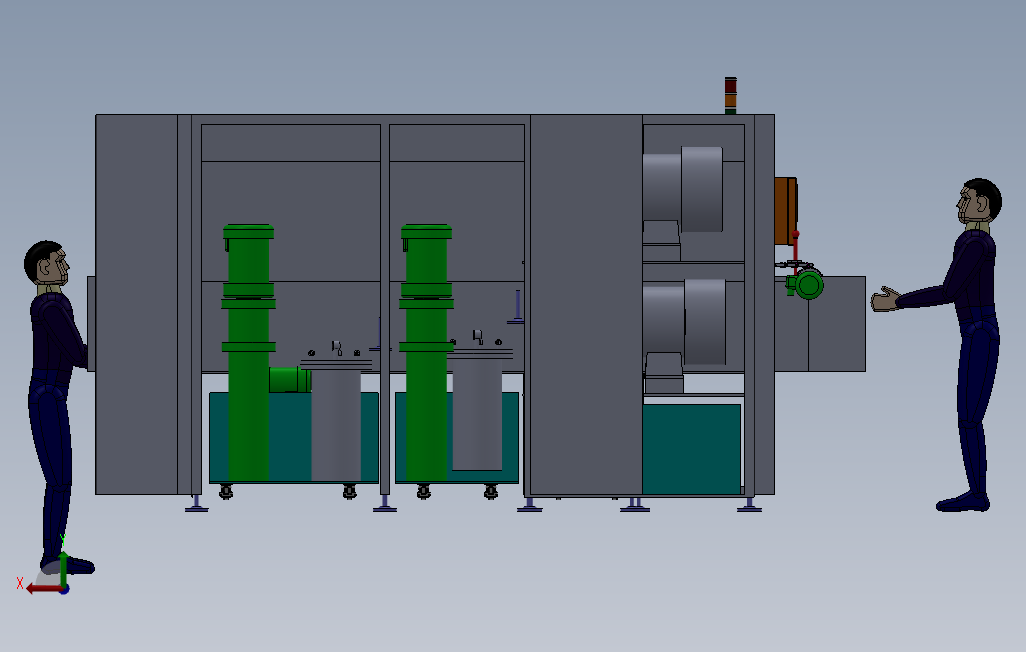This screenshot has height=652, width=1026.
Task: Select the signal tower light atop the machine
Action: pyautogui.click(x=730, y=96)
